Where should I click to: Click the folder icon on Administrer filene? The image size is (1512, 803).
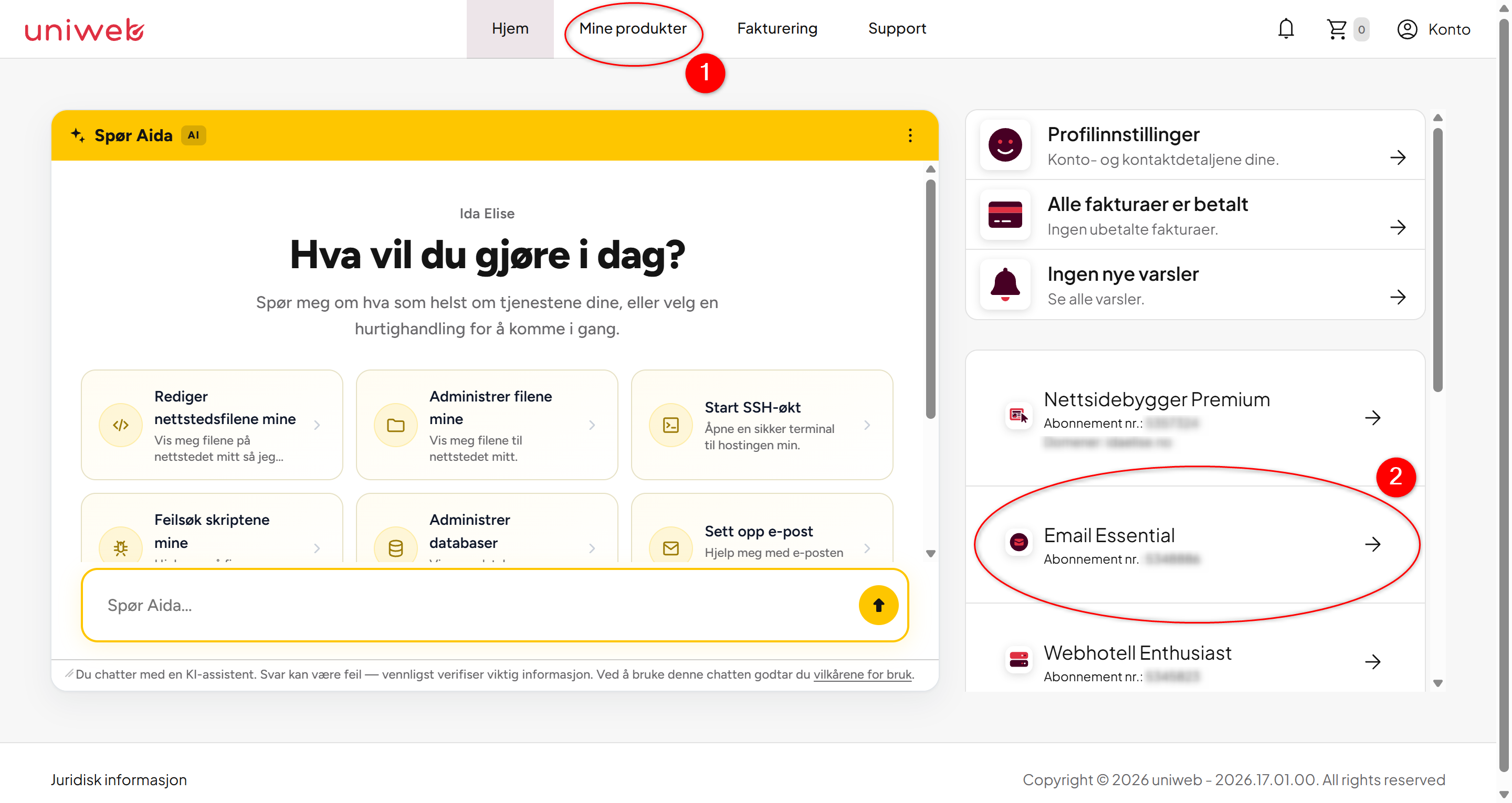(396, 425)
